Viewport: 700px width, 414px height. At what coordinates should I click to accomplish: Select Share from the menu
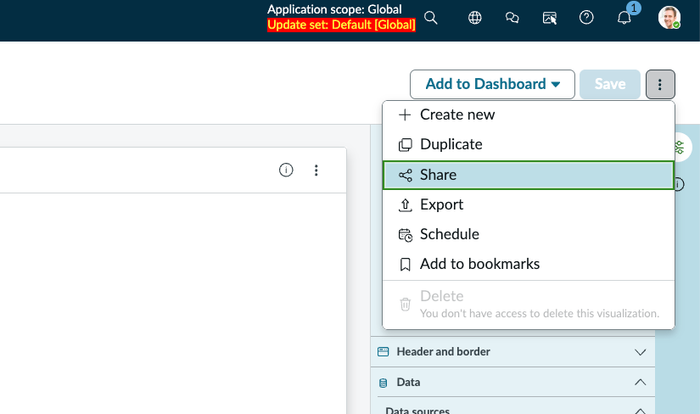point(528,175)
